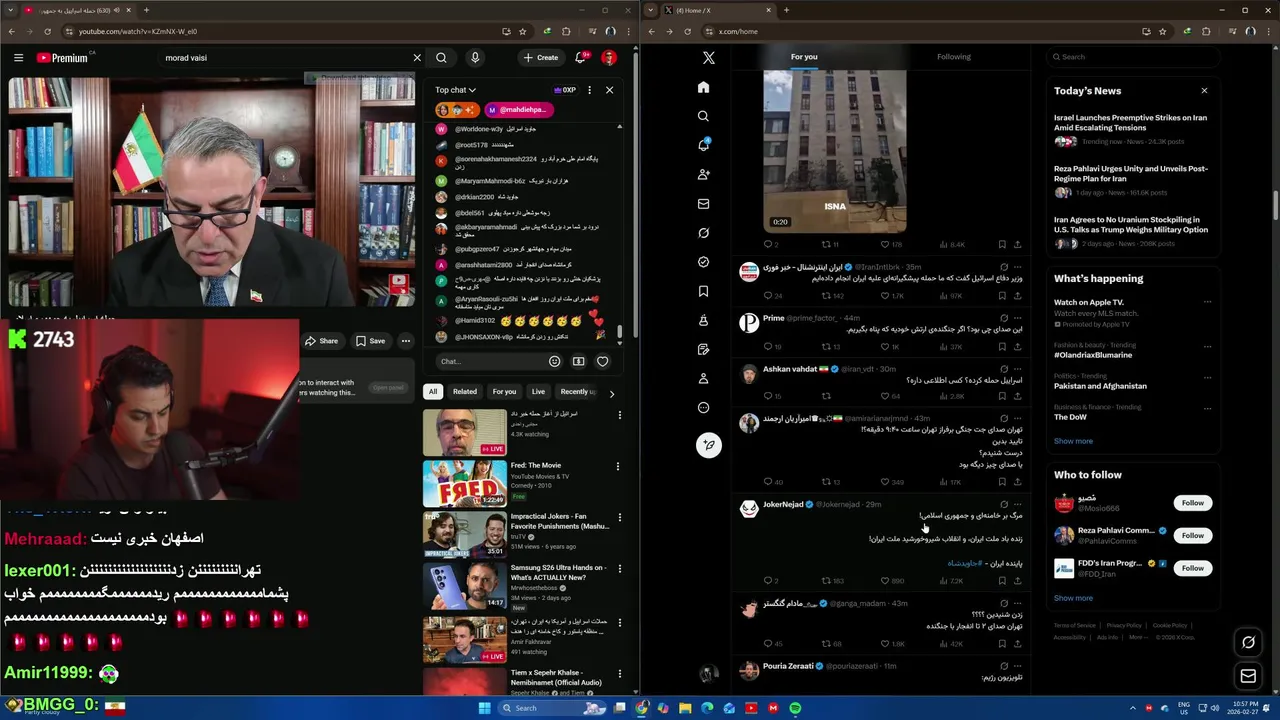
Task: Like the JokerNejad post
Action: point(885,581)
